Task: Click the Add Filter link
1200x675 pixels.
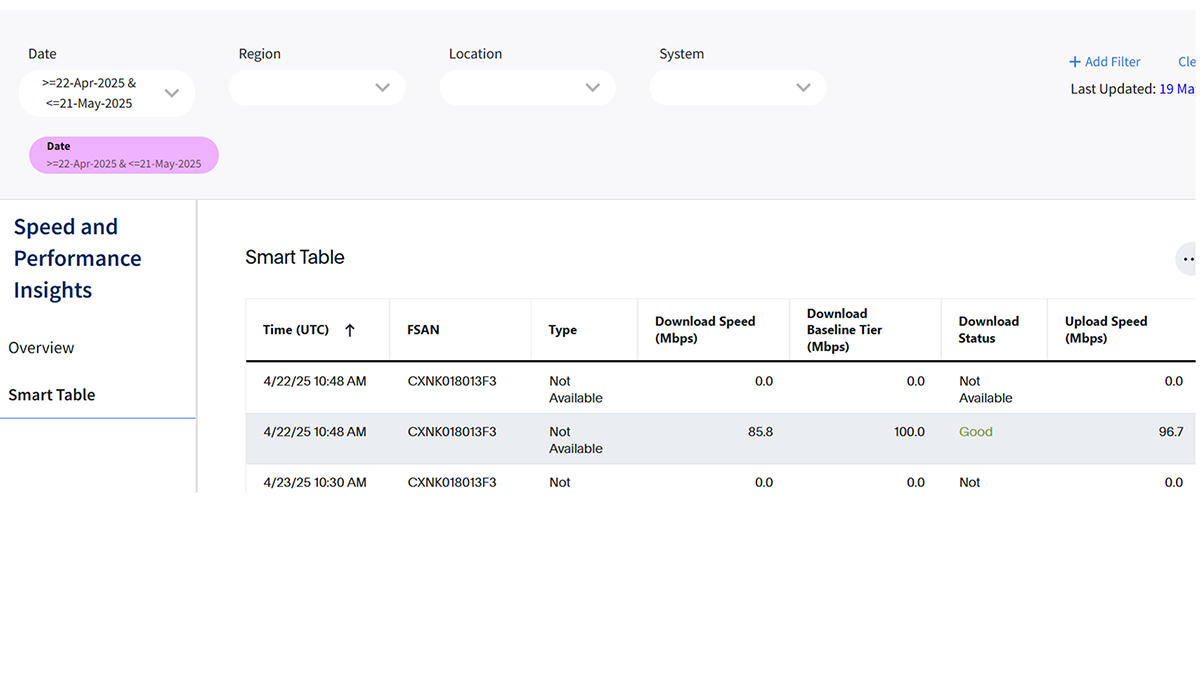Action: point(1113,62)
